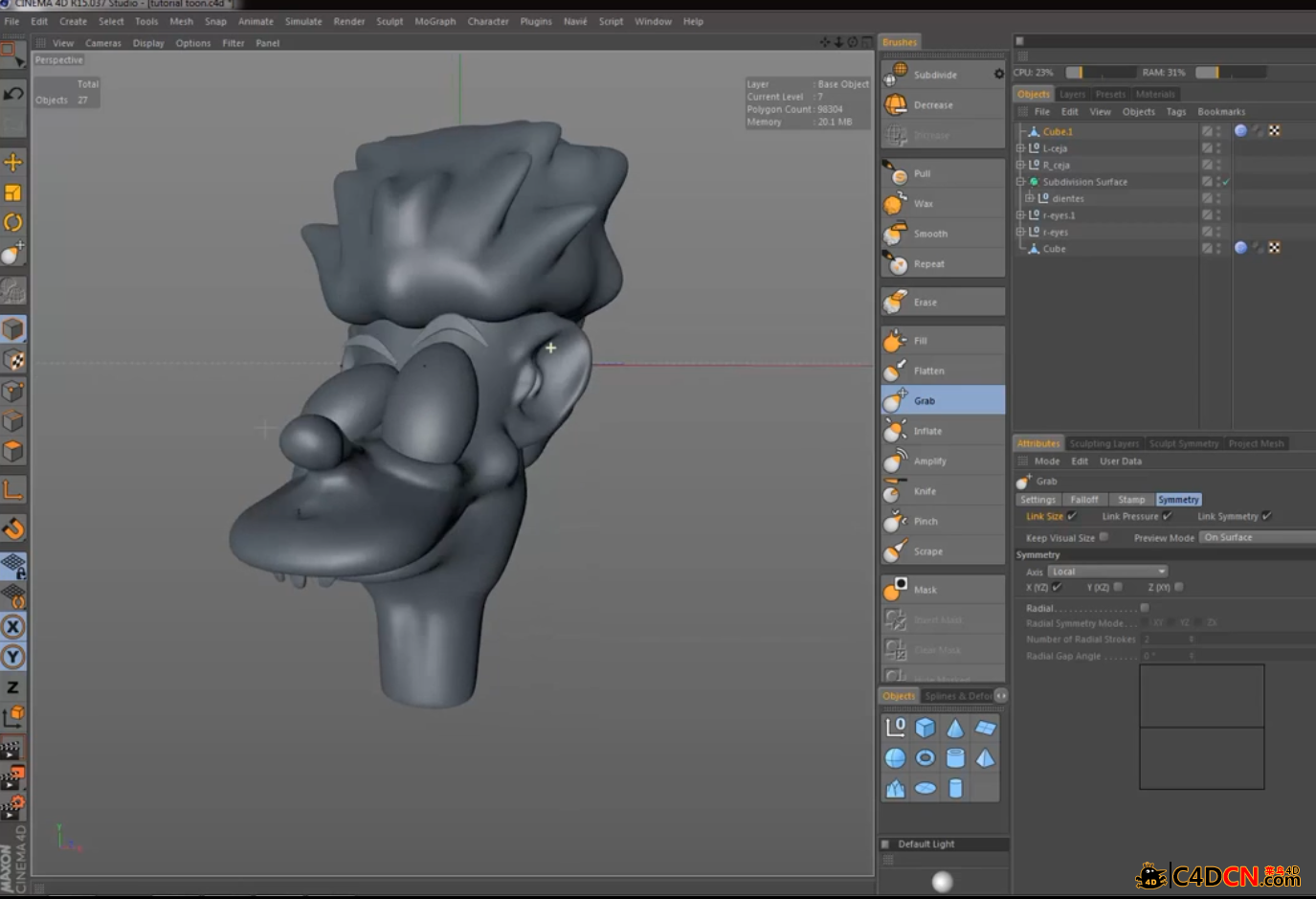This screenshot has height=899, width=1316.
Task: Enable the Keep Visual Size checkbox
Action: 1104,537
